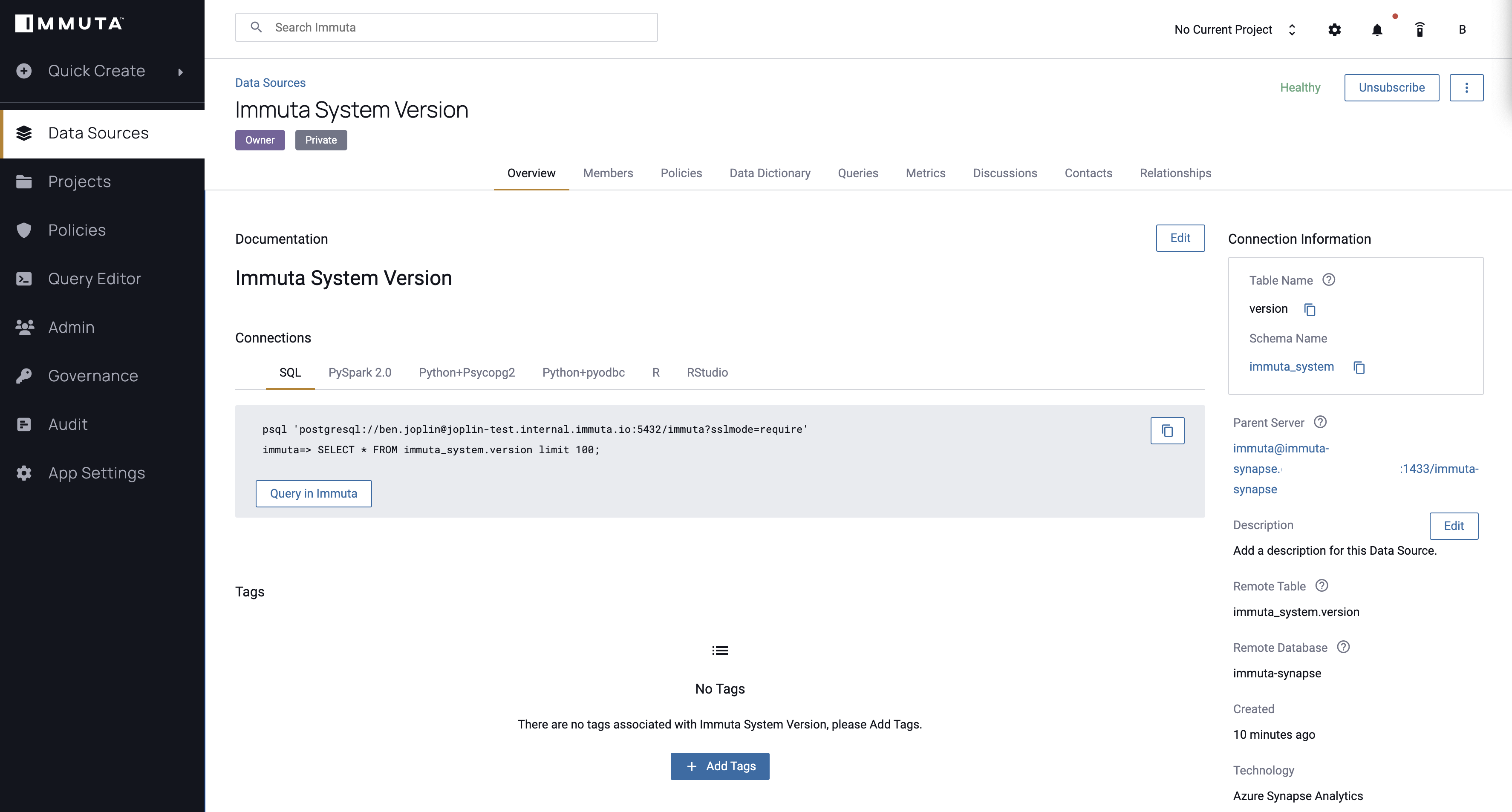Click the Immuta logo

tap(69, 23)
